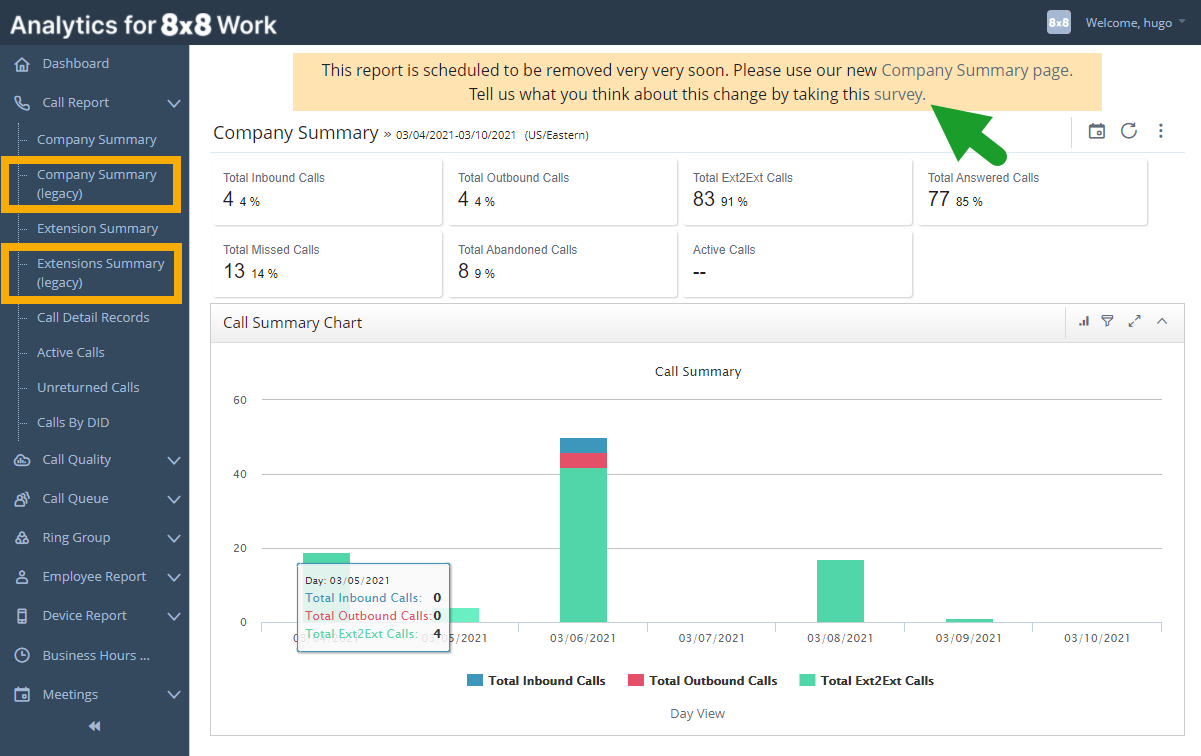Refresh the Company Summary report
1201x756 pixels.
pos(1128,131)
